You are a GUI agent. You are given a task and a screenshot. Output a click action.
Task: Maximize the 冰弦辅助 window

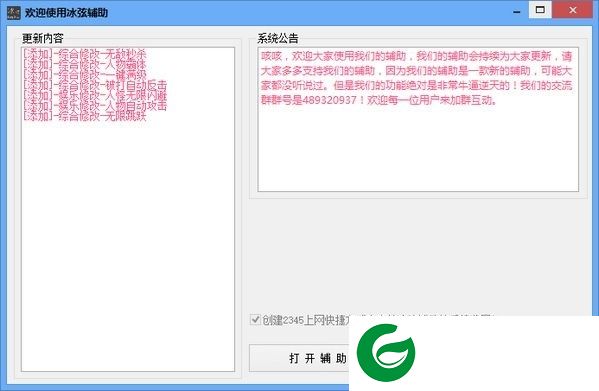point(540,10)
